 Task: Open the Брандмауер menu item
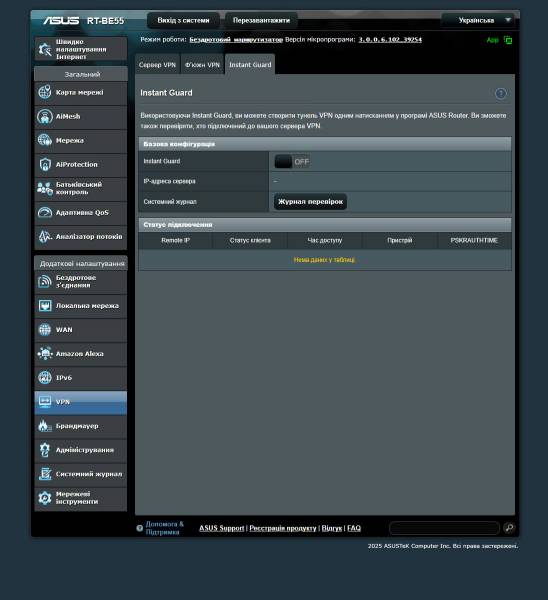pyautogui.click(x=81, y=426)
